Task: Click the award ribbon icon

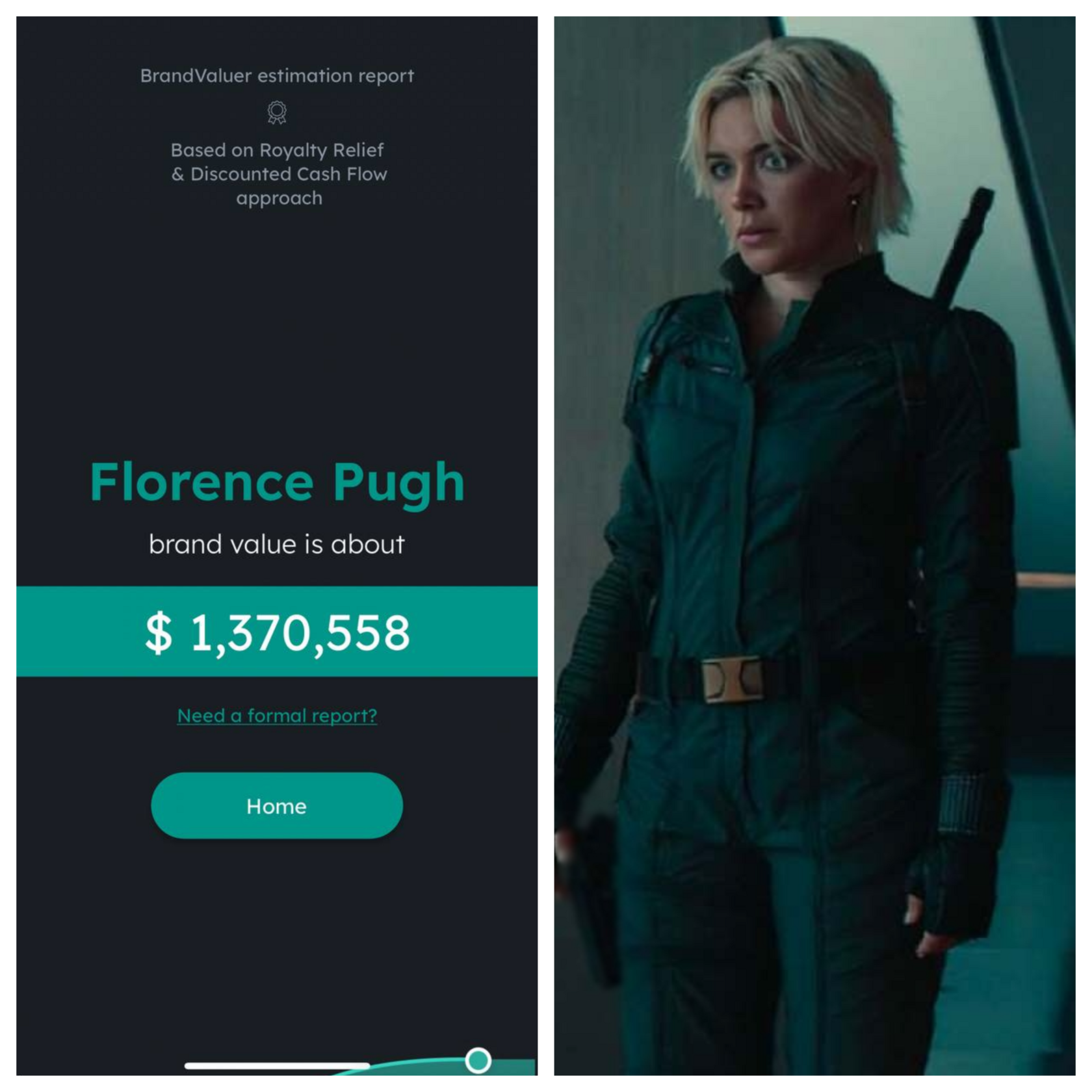Action: [x=277, y=112]
